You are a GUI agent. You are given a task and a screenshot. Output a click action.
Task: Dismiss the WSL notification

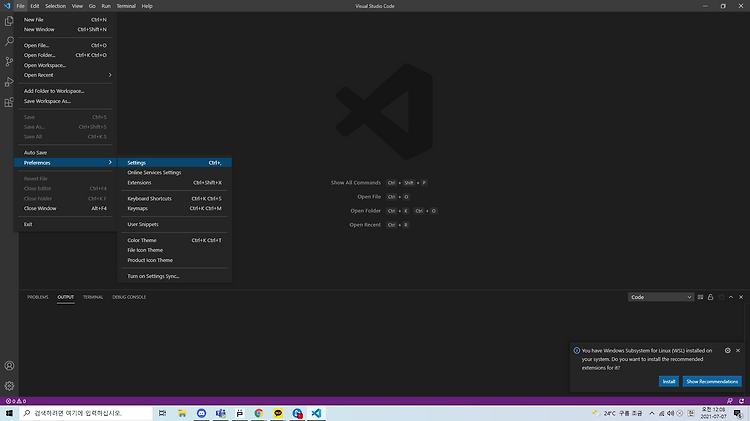738,351
